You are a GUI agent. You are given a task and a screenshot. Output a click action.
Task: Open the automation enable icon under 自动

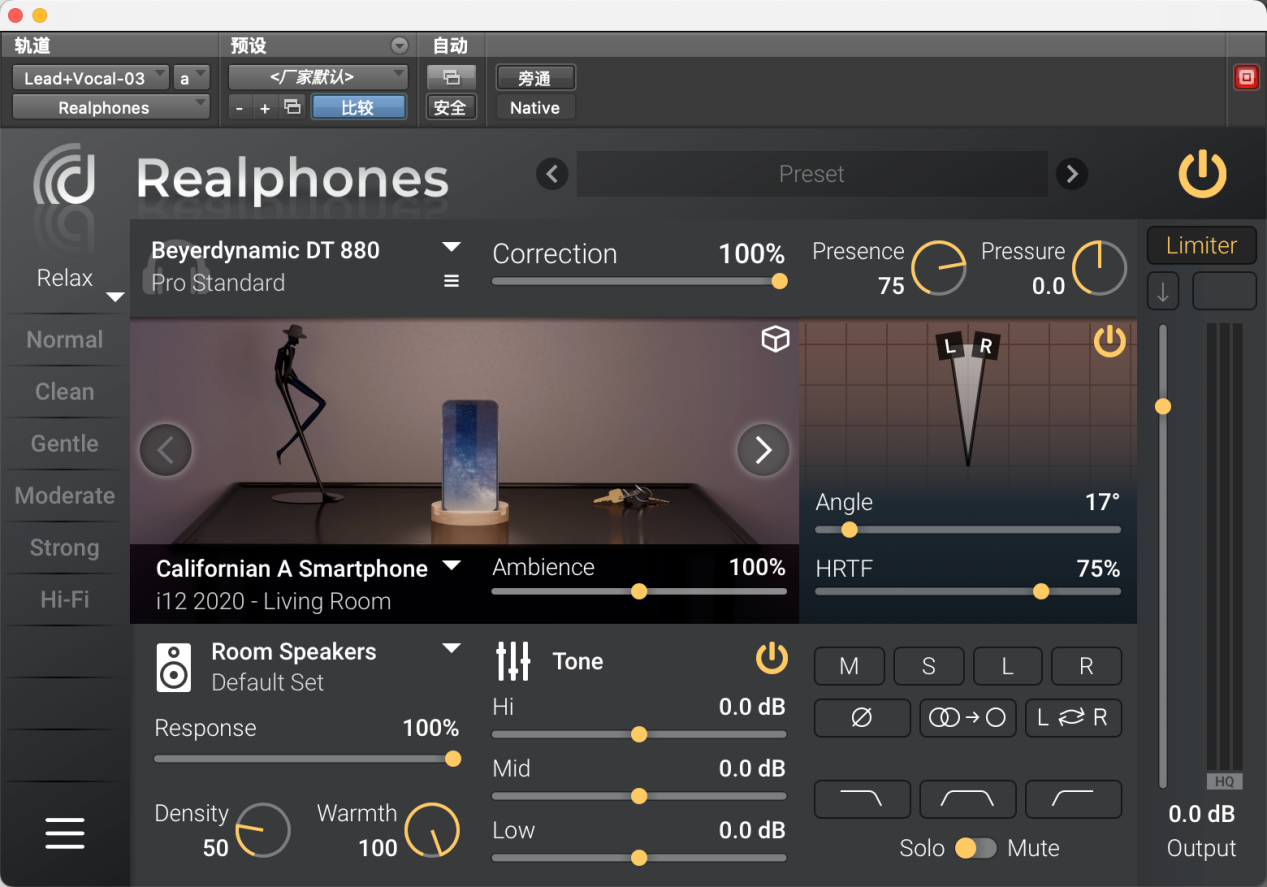coord(450,77)
